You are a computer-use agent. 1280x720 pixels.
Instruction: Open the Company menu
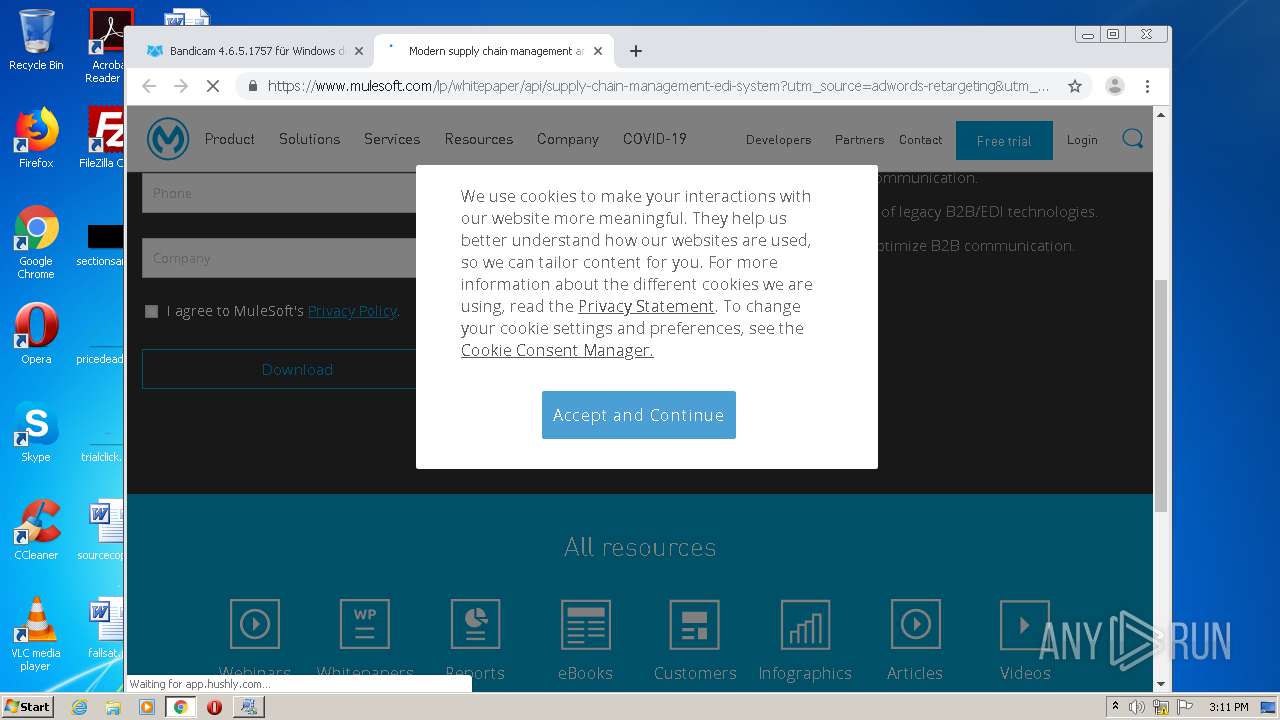click(568, 139)
